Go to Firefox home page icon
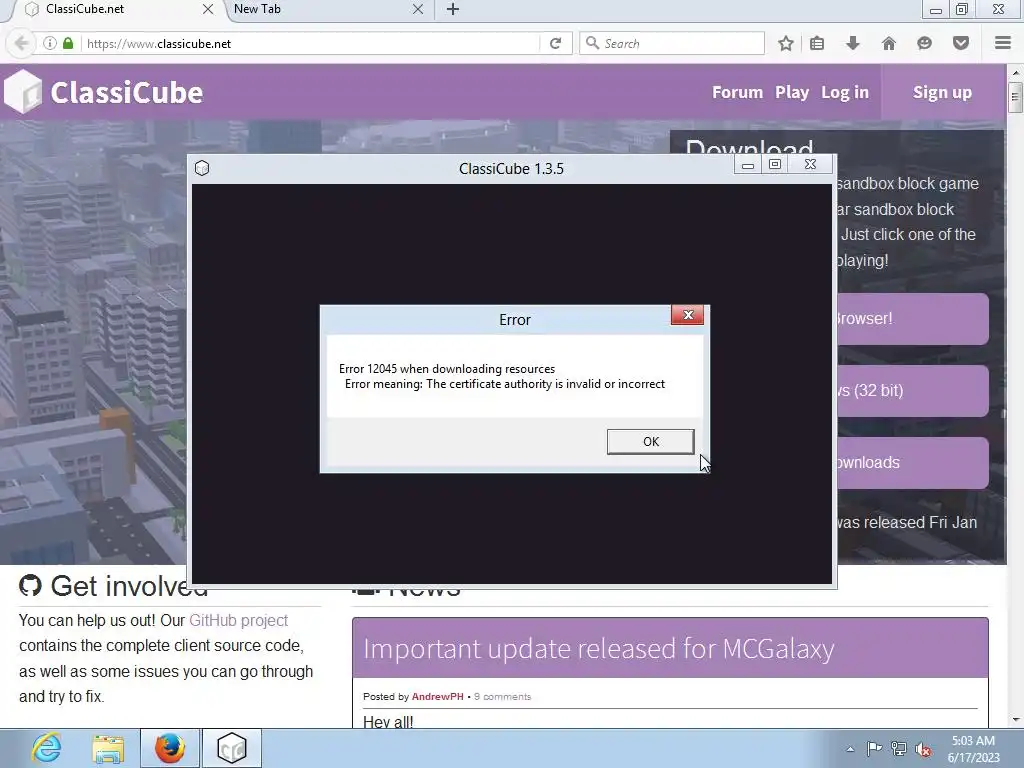This screenshot has width=1024, height=768. [x=888, y=44]
